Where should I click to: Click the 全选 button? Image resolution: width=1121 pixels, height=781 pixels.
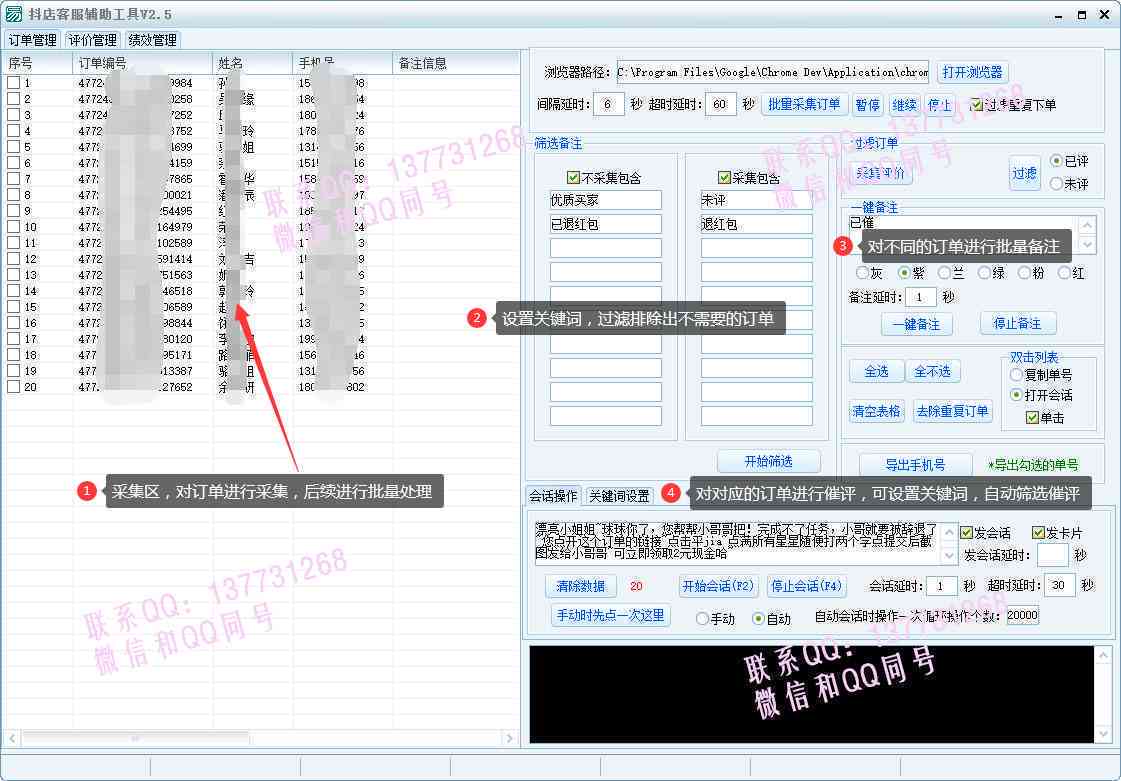click(x=876, y=371)
